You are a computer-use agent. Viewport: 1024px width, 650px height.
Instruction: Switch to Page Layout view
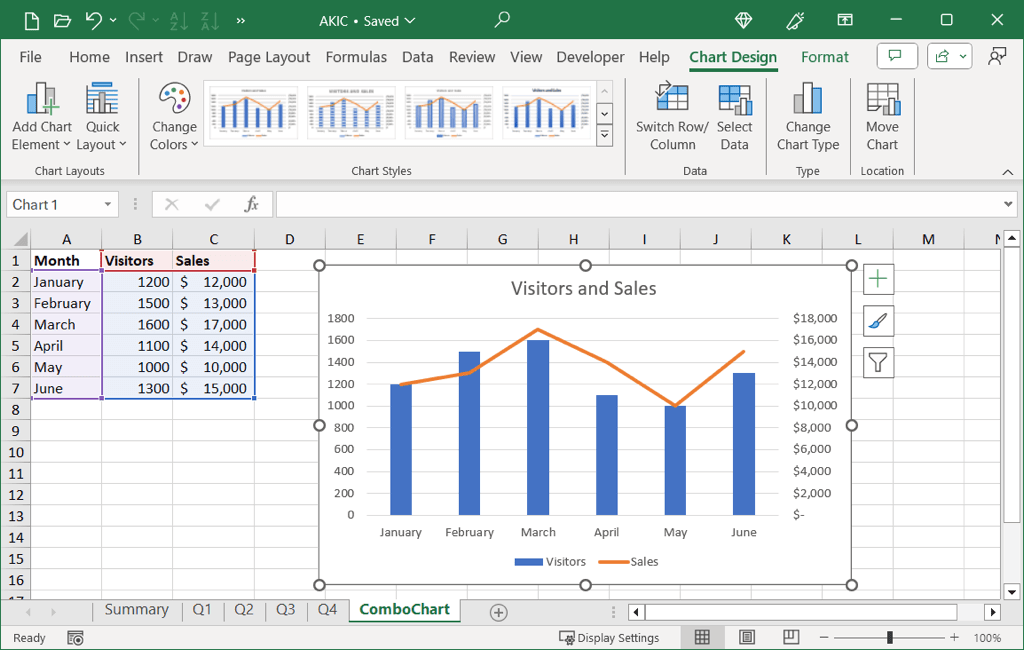747,637
